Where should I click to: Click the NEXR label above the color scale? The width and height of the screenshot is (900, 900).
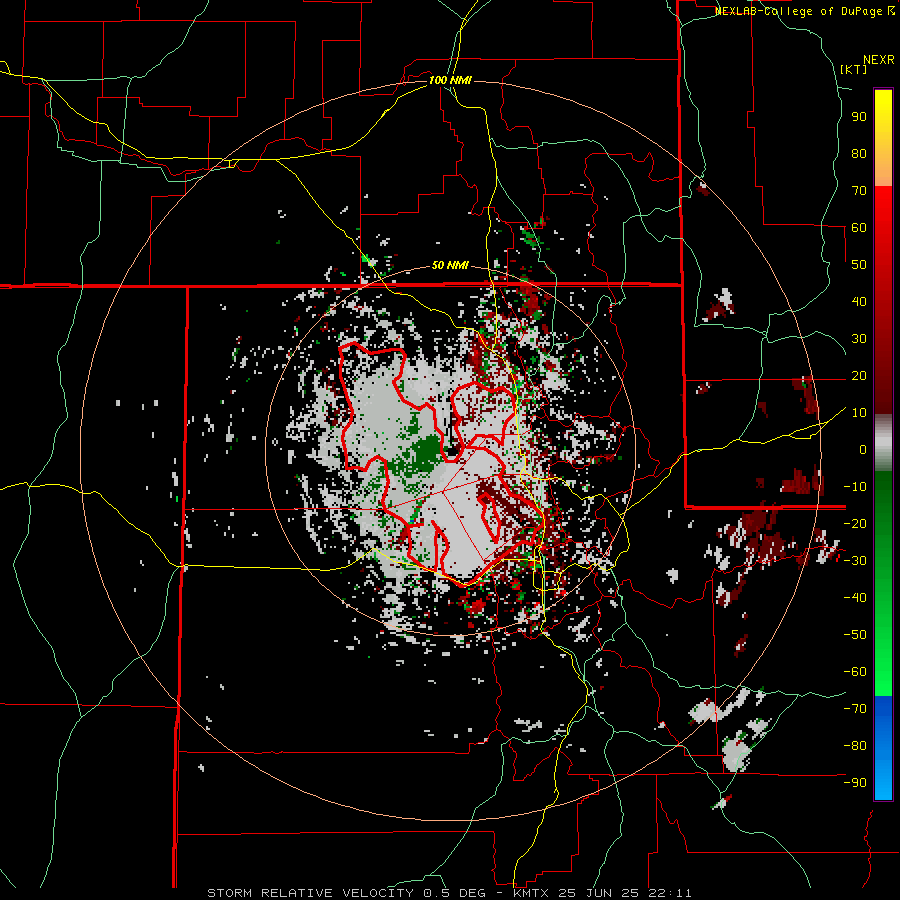pos(878,60)
